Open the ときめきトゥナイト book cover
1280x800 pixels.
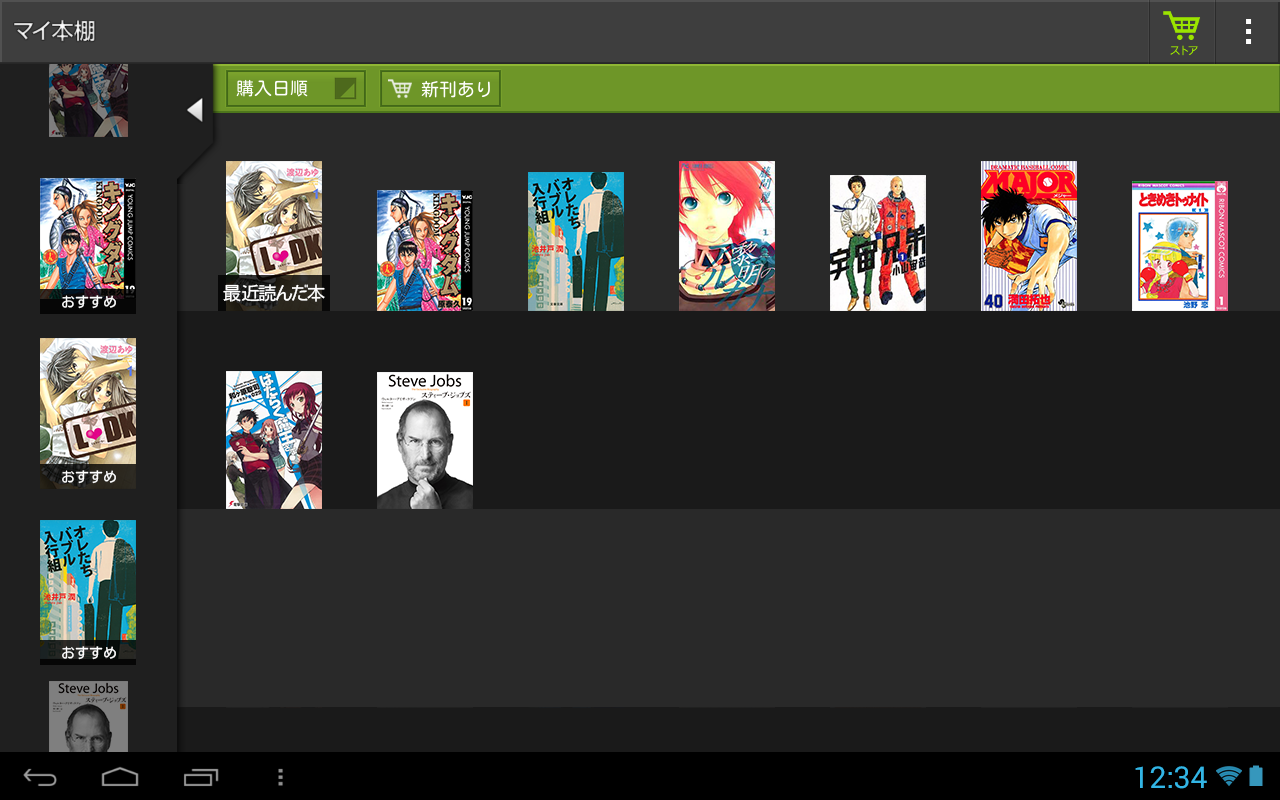click(1180, 246)
